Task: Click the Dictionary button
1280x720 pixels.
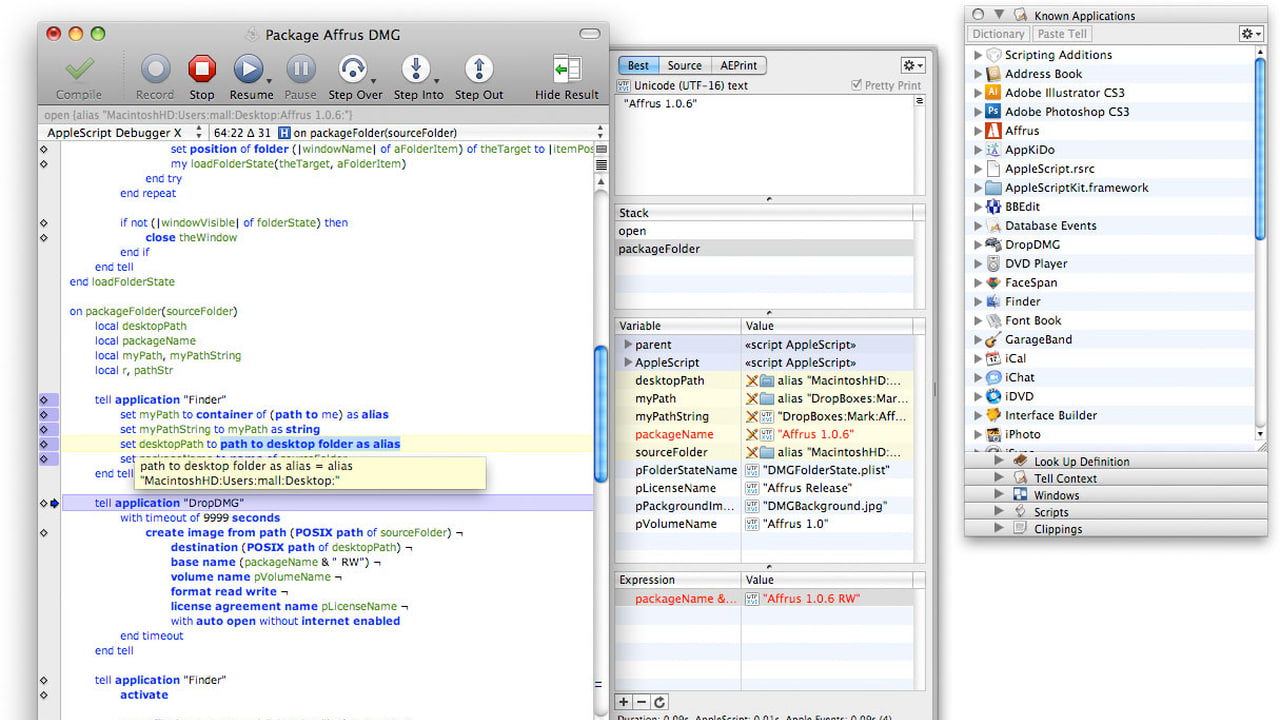Action: [x=998, y=34]
